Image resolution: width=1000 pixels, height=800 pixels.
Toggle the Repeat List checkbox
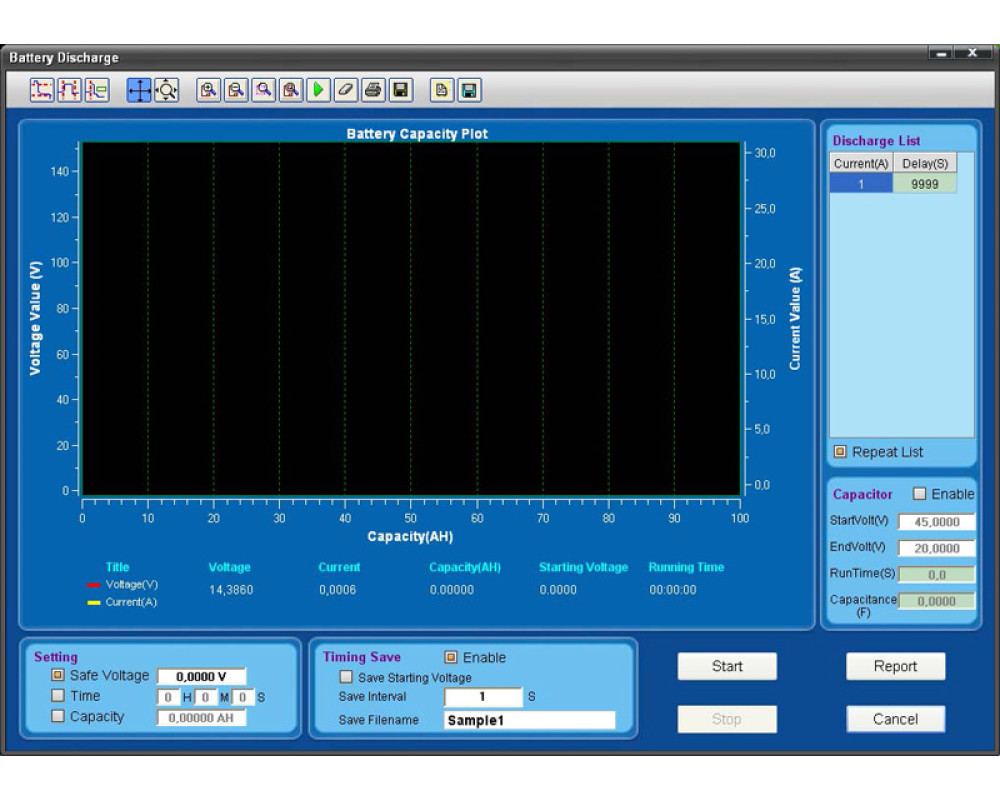click(840, 452)
